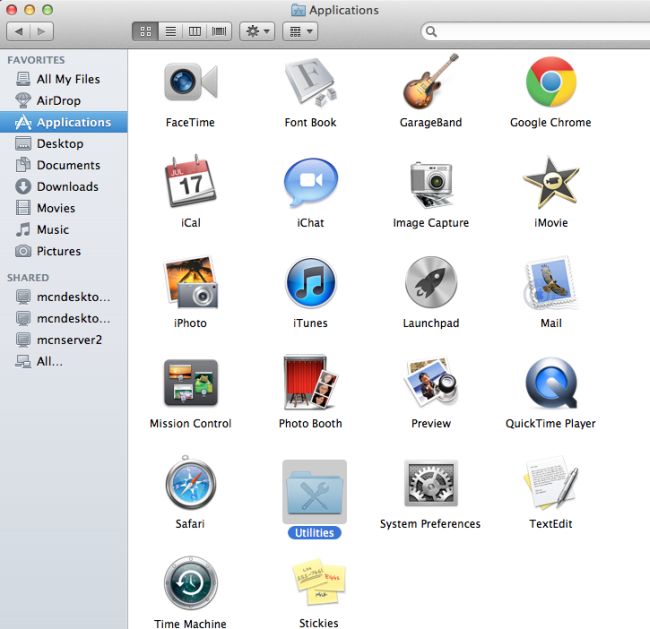Screen dimensions: 650x629
Task: Open AirDrop in the sidebar
Action: [x=64, y=100]
